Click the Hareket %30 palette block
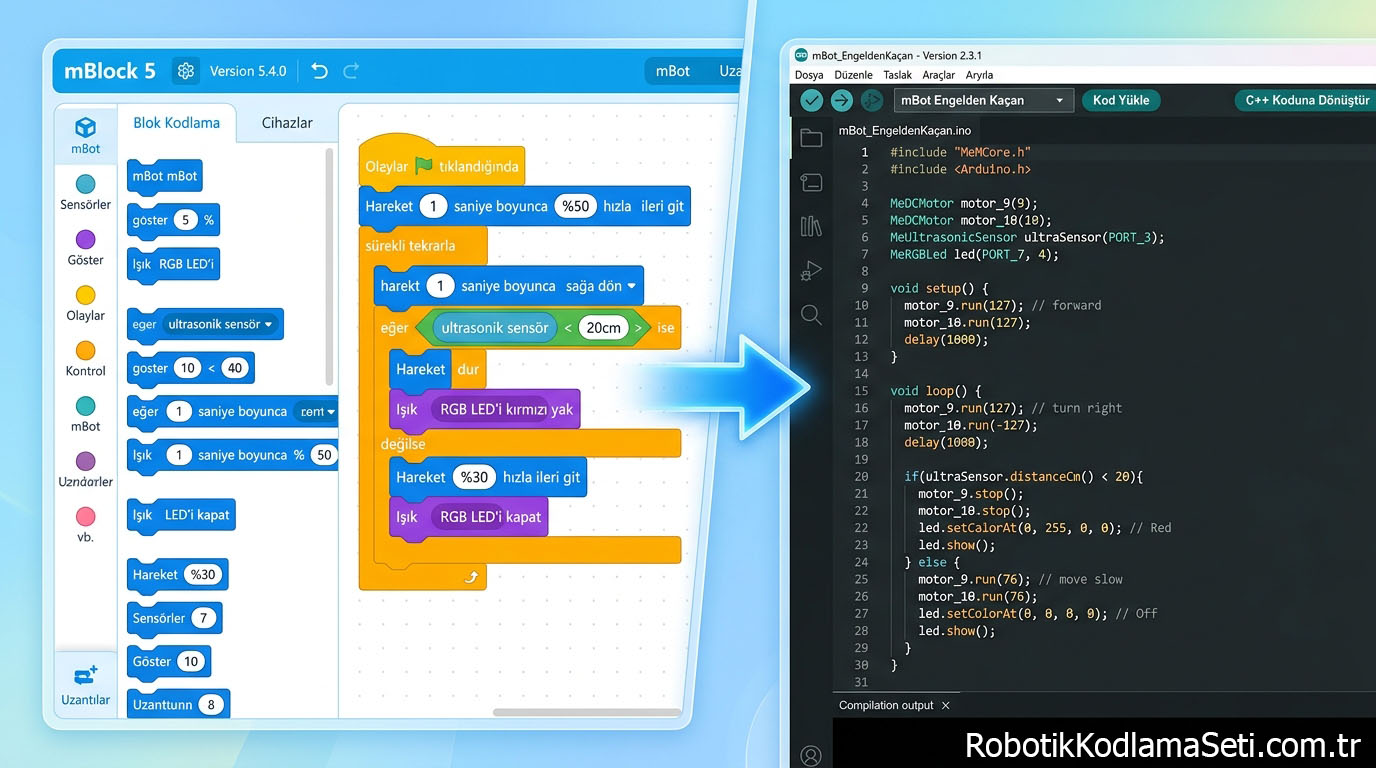 pos(178,575)
